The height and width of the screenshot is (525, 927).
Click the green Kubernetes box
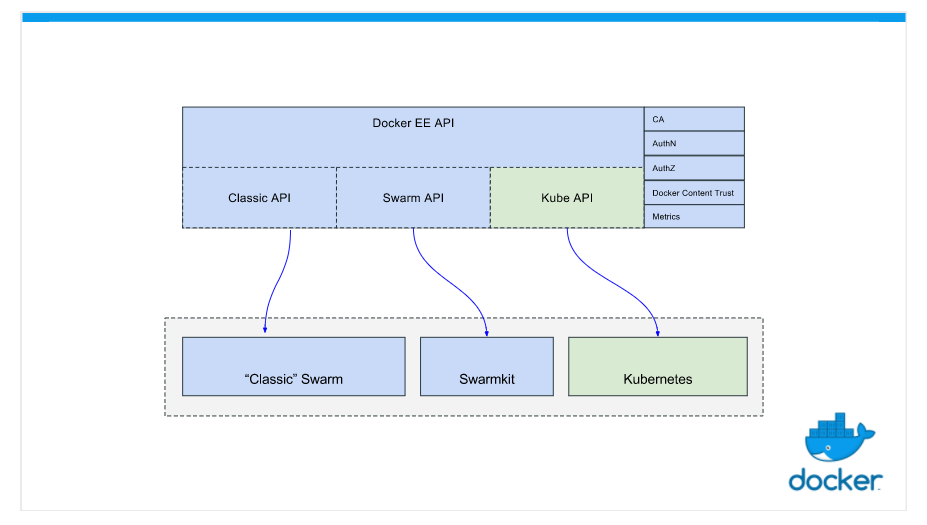coord(657,367)
